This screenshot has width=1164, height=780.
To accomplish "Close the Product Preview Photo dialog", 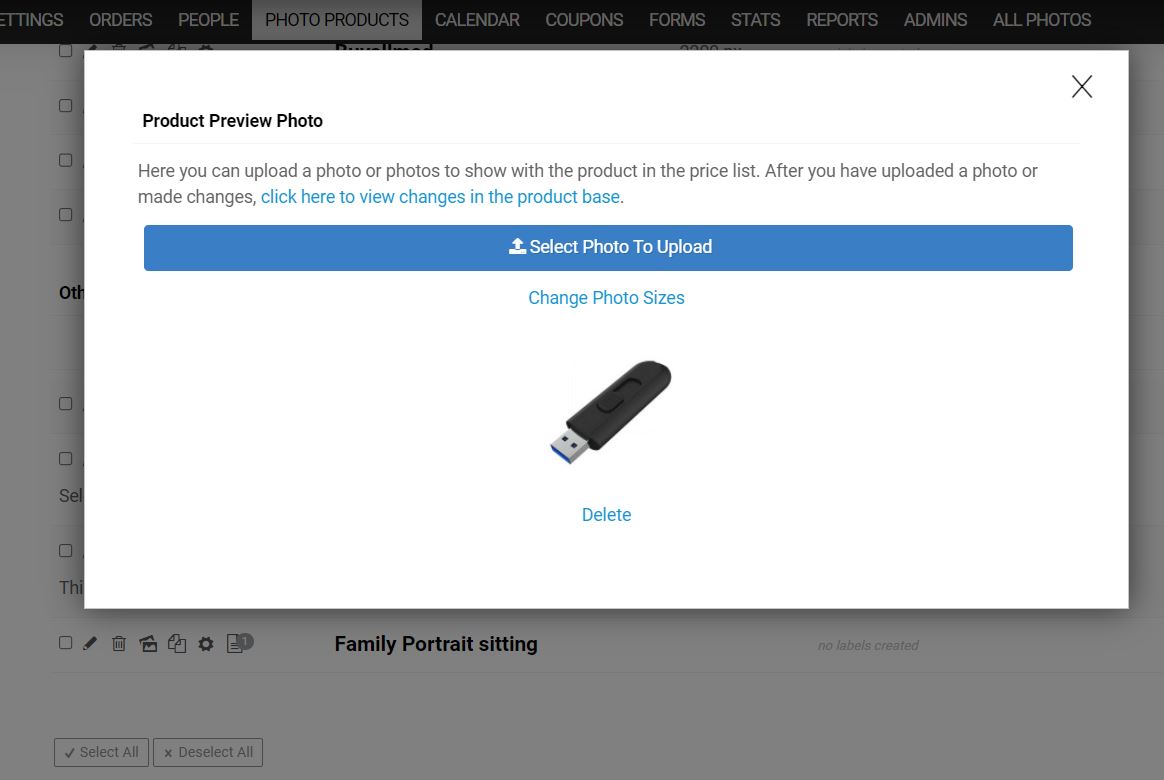I will 1082,87.
